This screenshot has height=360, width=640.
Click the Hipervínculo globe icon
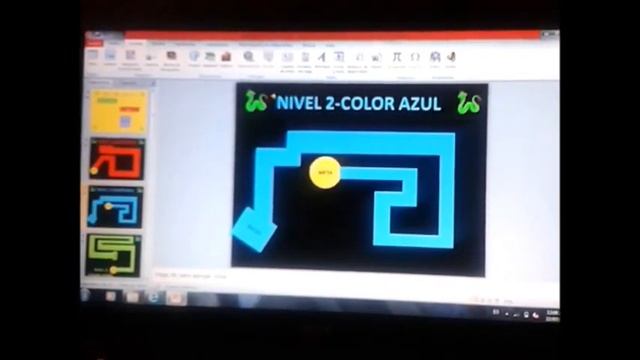pos(248,58)
